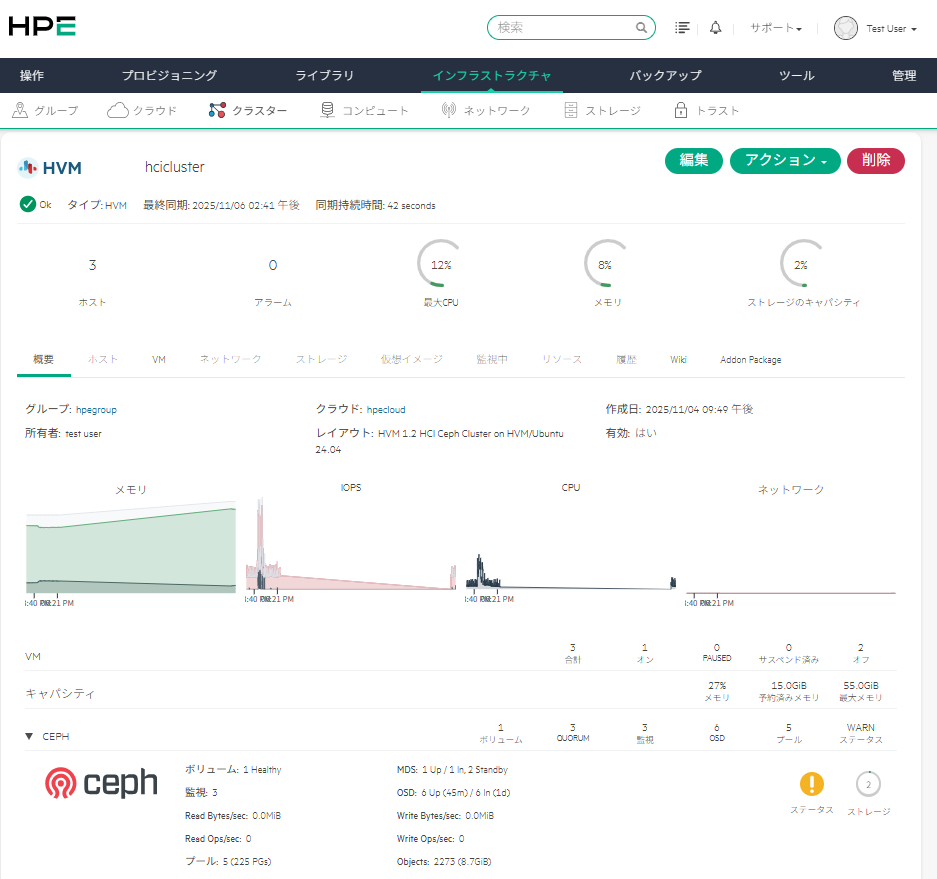This screenshot has height=879, width=937.
Task: Click the トラスト lock icon
Action: click(681, 111)
